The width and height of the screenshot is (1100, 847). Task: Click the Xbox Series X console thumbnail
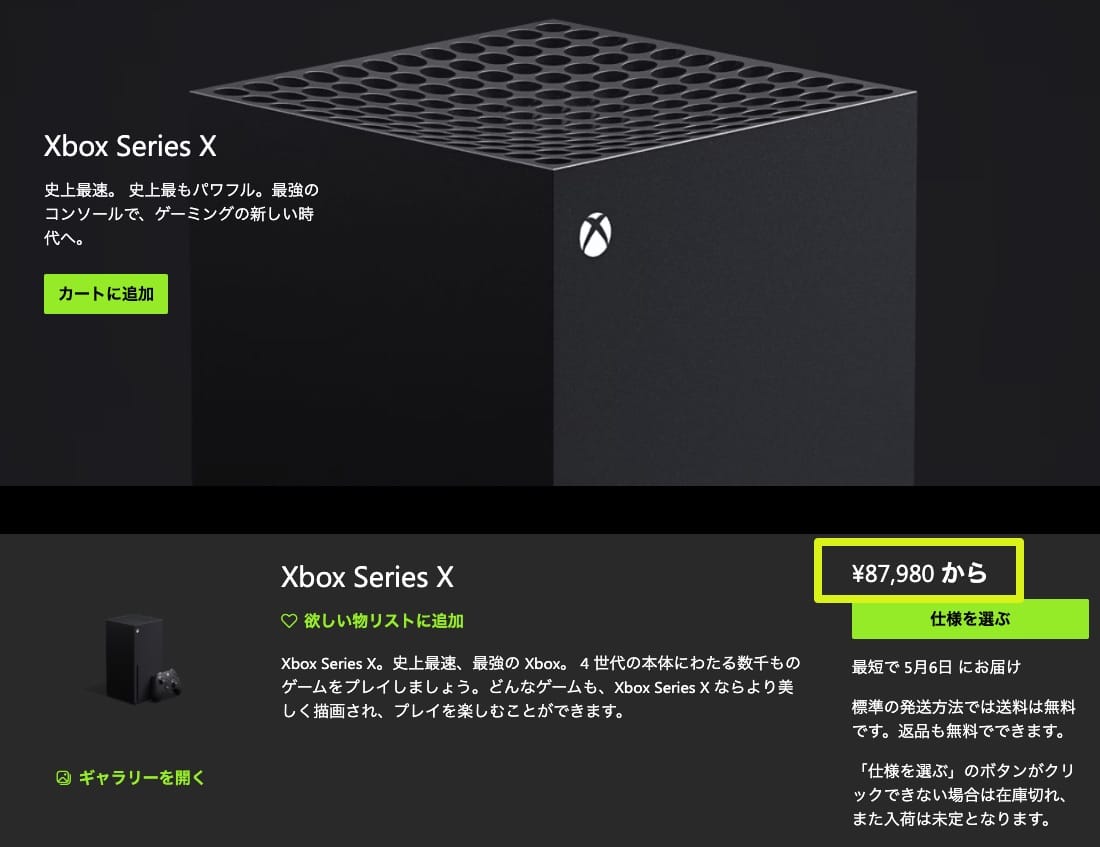point(135,658)
